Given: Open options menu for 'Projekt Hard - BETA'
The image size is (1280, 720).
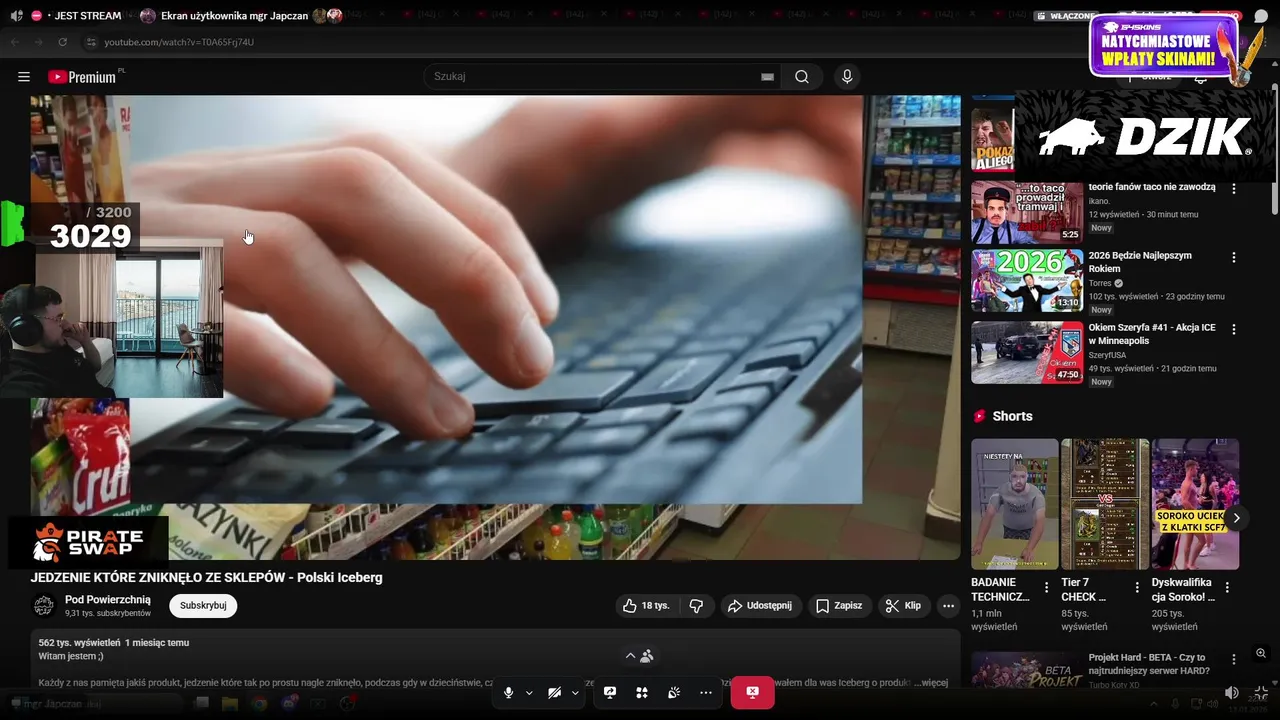Looking at the screenshot, I should click(1233, 659).
